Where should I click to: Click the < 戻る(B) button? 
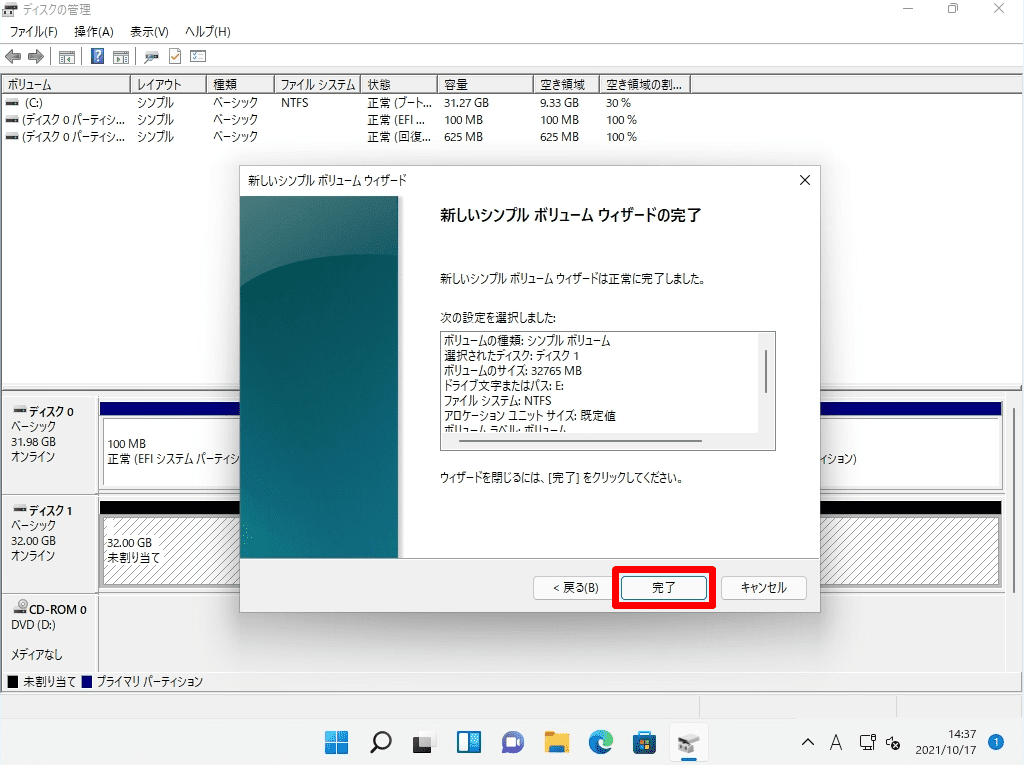tap(575, 587)
